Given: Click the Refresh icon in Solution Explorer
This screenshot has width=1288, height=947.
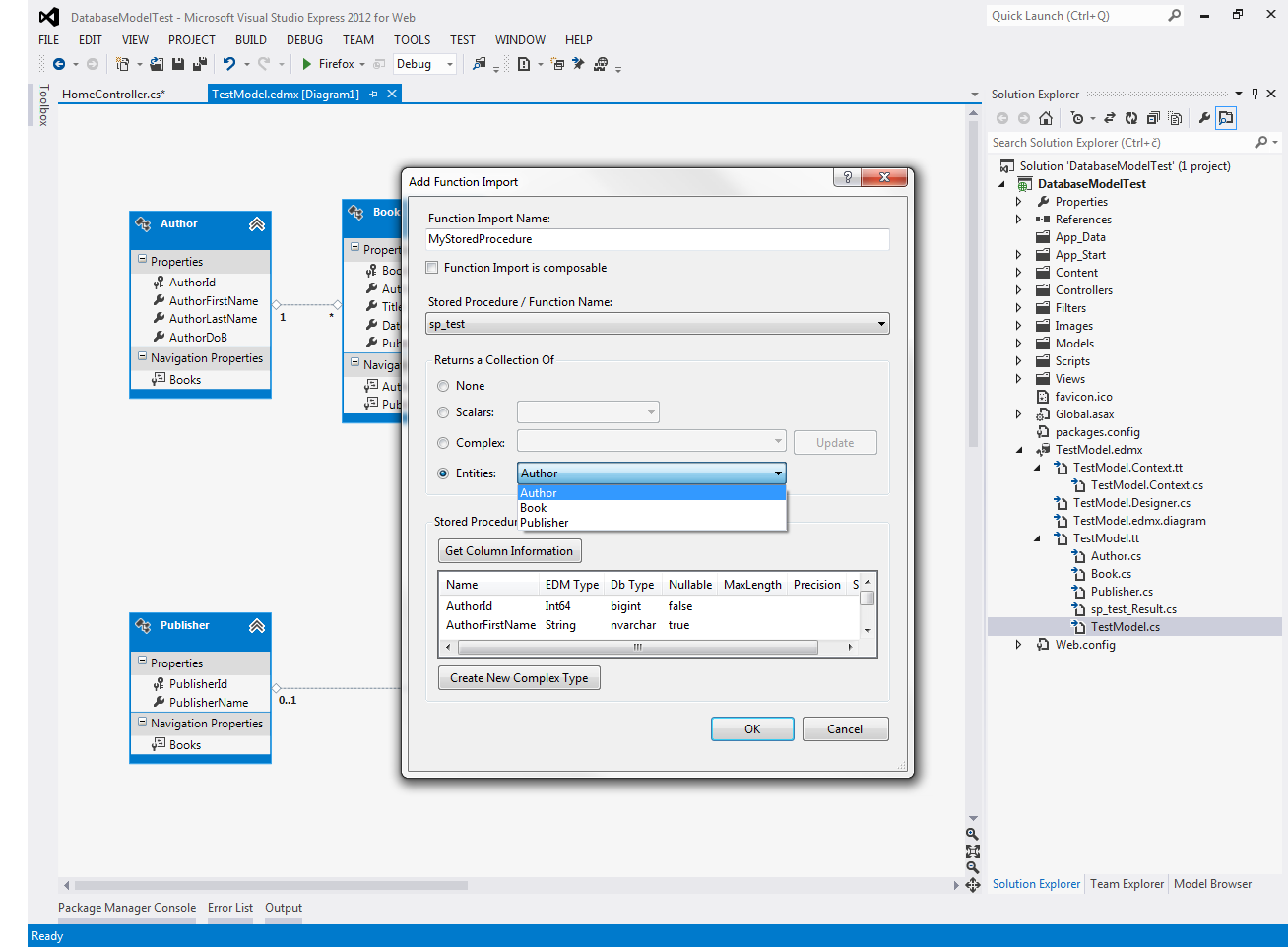Looking at the screenshot, I should pos(1131,117).
